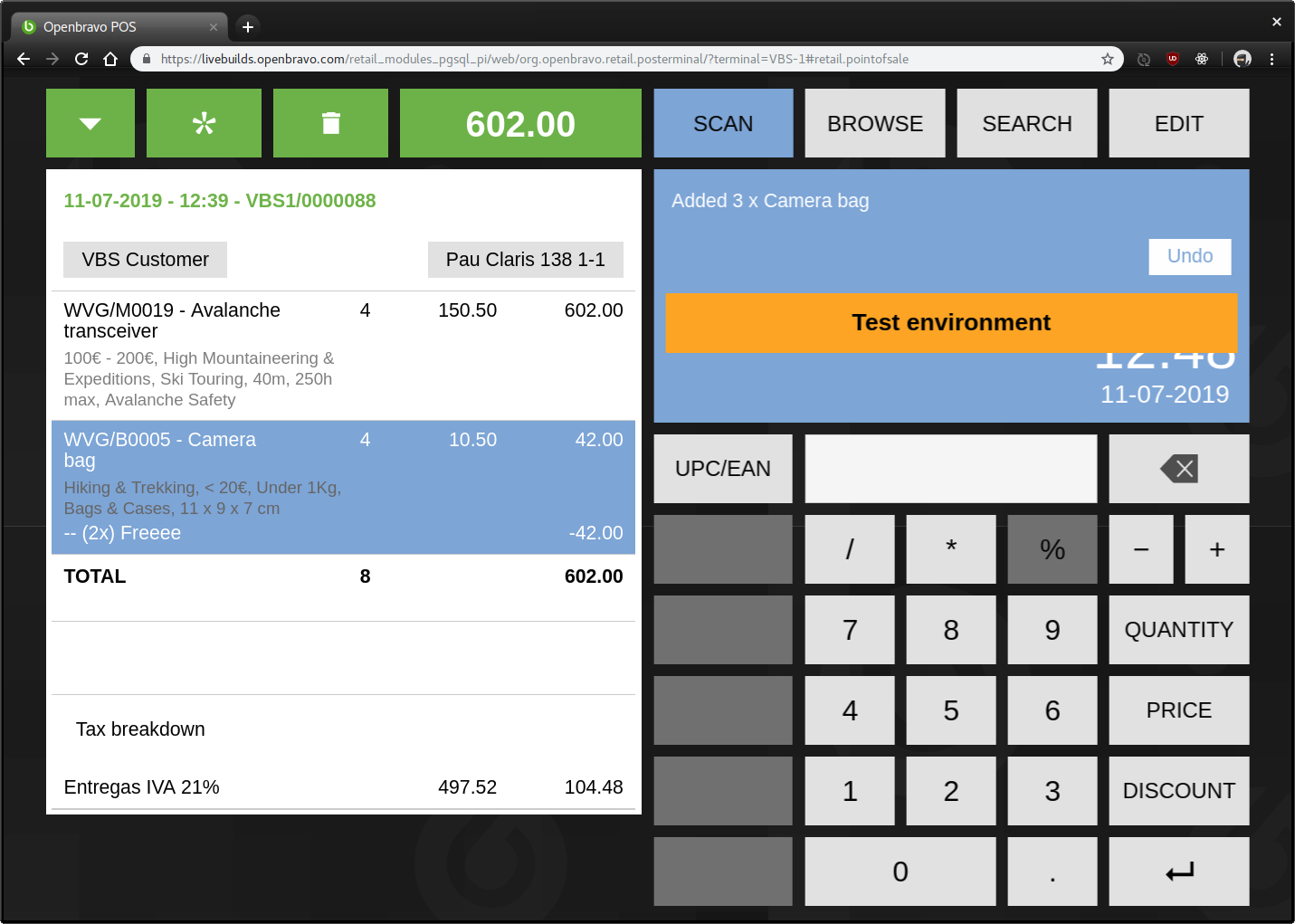
Task: Bookmark this page with the star
Action: tap(1108, 59)
